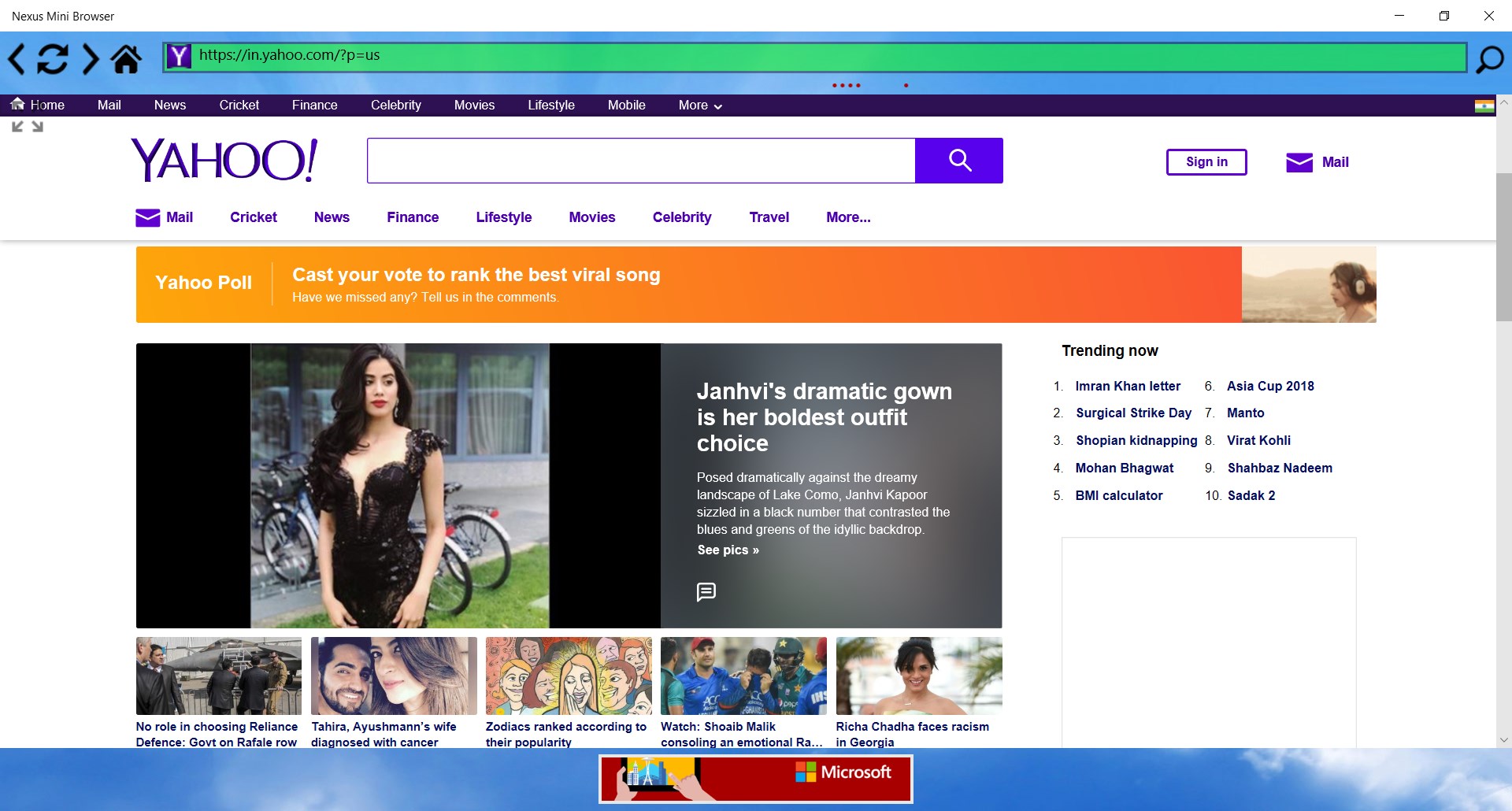Select Cricket in the purple top bar
This screenshot has width=1512, height=811.
coord(239,106)
